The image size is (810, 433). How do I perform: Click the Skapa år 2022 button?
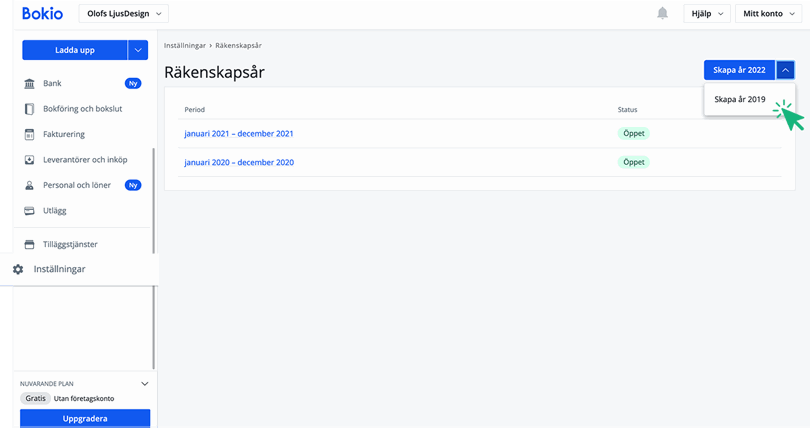coord(739,70)
